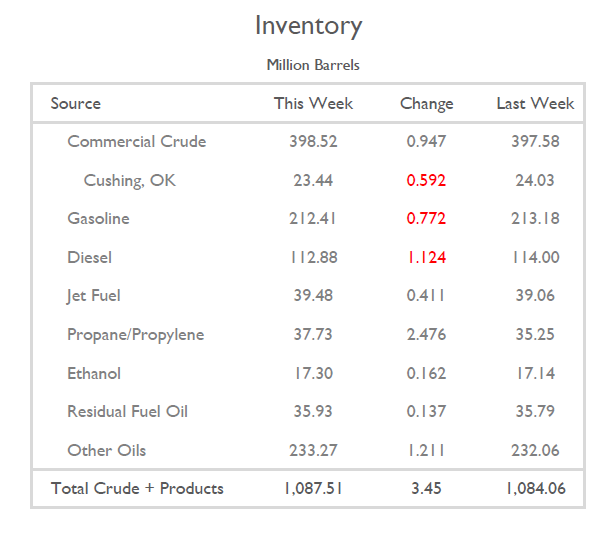Select the Commercial Crude row label
613x535 pixels.
coord(136,141)
